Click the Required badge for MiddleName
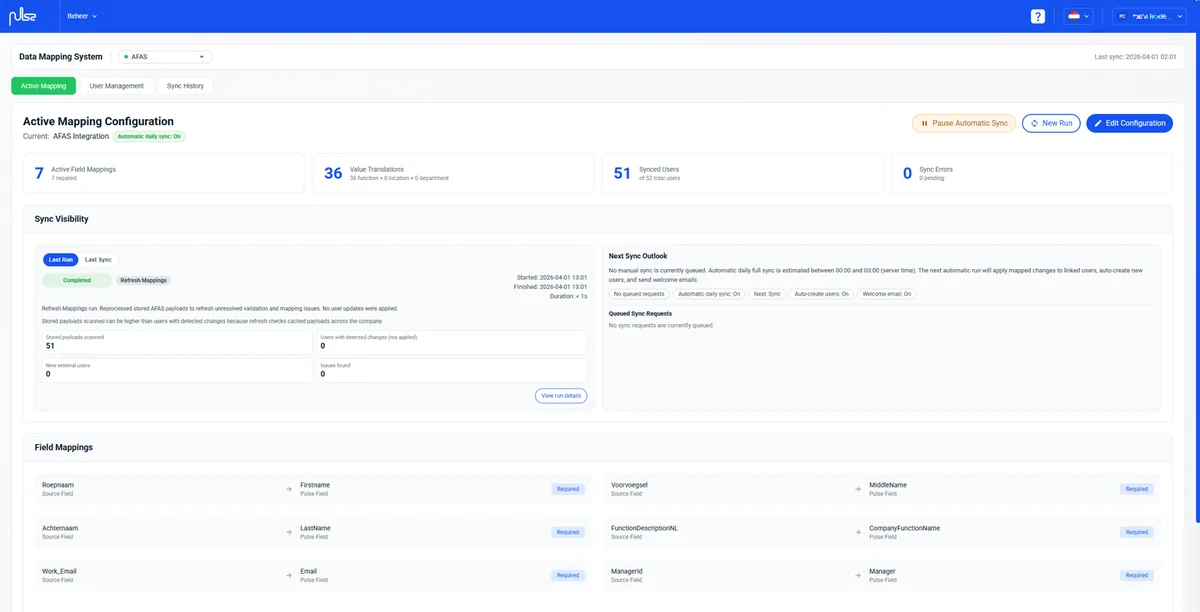Screen dimensions: 1200x612 click(x=1137, y=489)
